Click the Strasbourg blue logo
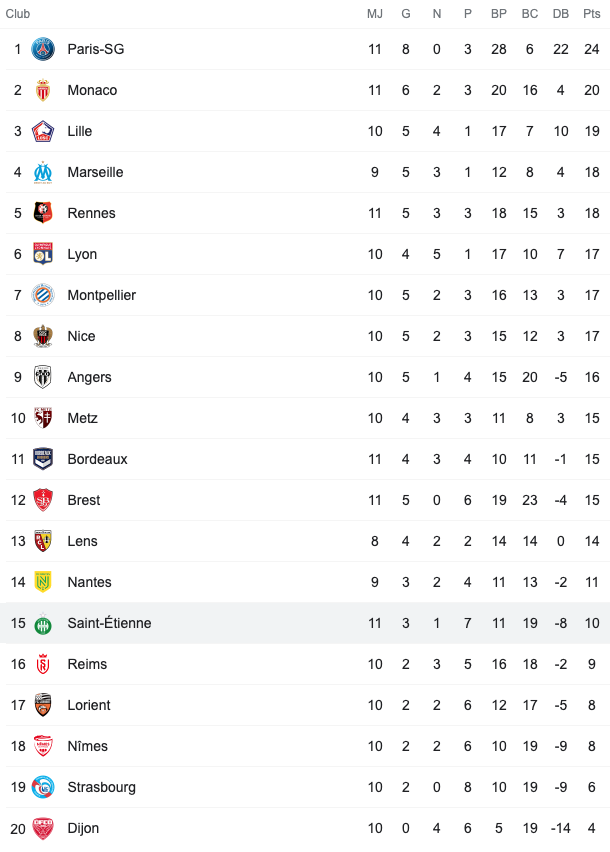 coord(43,787)
